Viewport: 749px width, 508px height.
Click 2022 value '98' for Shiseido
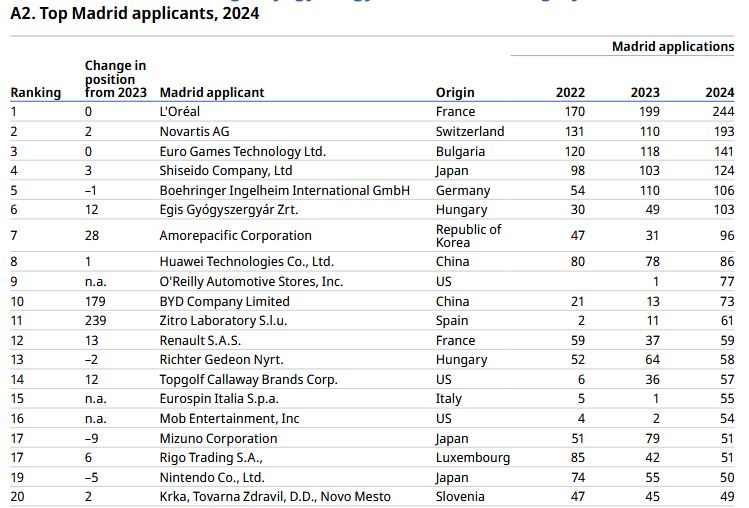pos(578,171)
